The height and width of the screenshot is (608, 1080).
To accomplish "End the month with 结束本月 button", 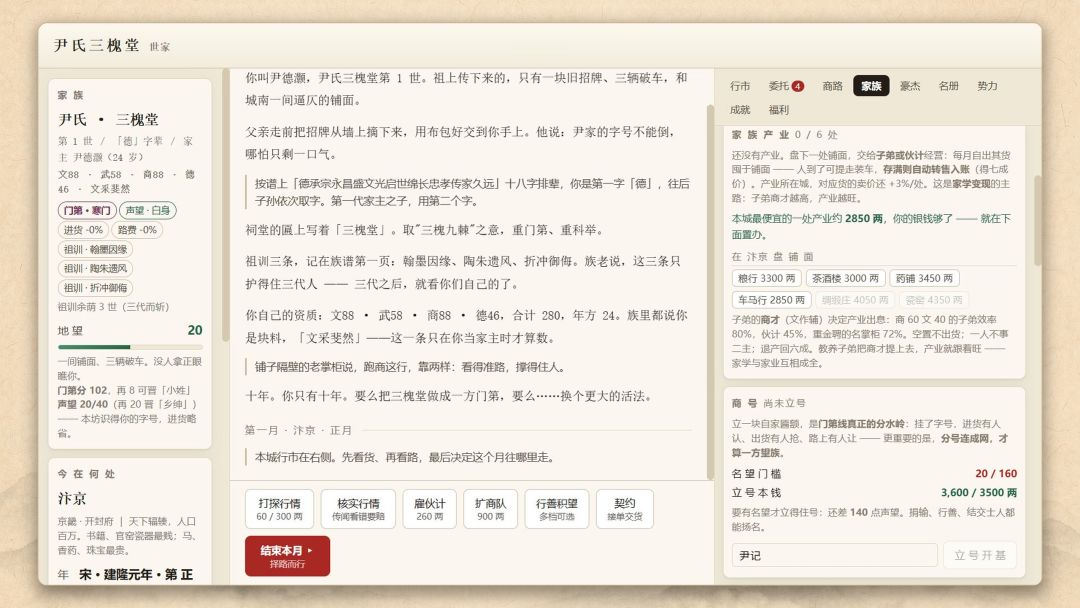I will coord(287,556).
